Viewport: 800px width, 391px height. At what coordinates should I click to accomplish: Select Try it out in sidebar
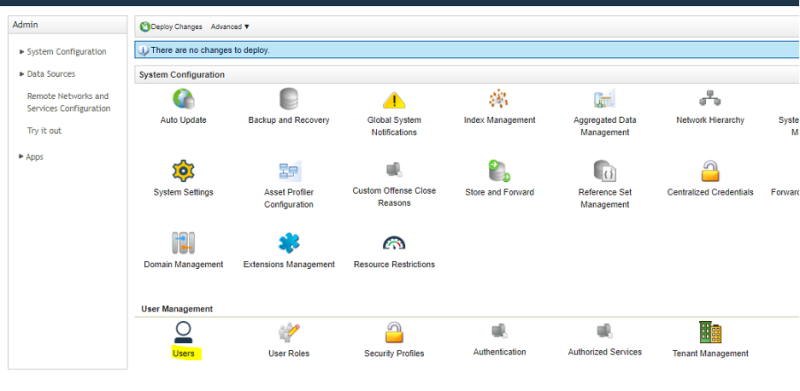44,131
